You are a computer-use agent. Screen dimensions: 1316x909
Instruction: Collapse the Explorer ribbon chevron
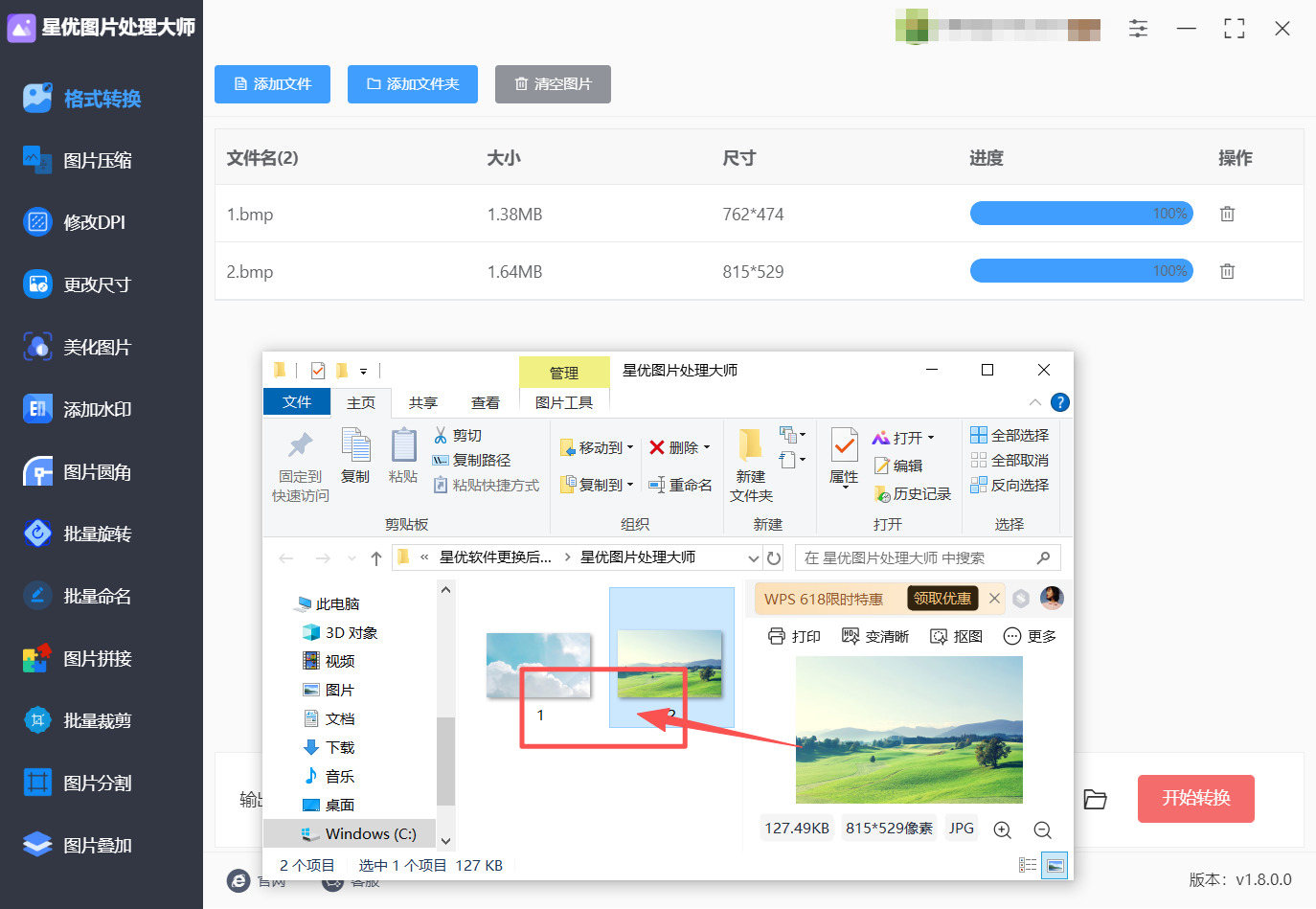1034,402
